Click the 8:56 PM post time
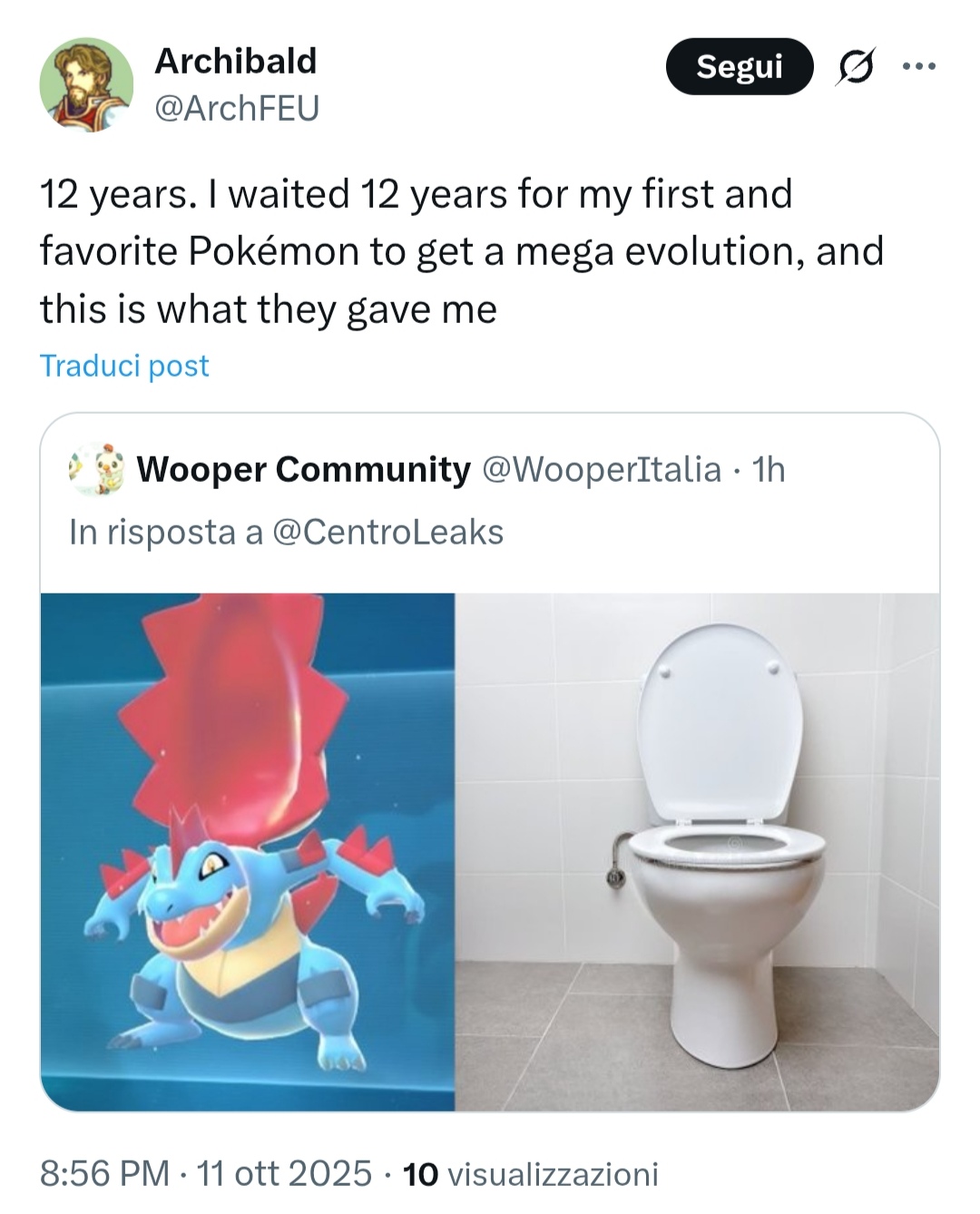 [x=104, y=1173]
